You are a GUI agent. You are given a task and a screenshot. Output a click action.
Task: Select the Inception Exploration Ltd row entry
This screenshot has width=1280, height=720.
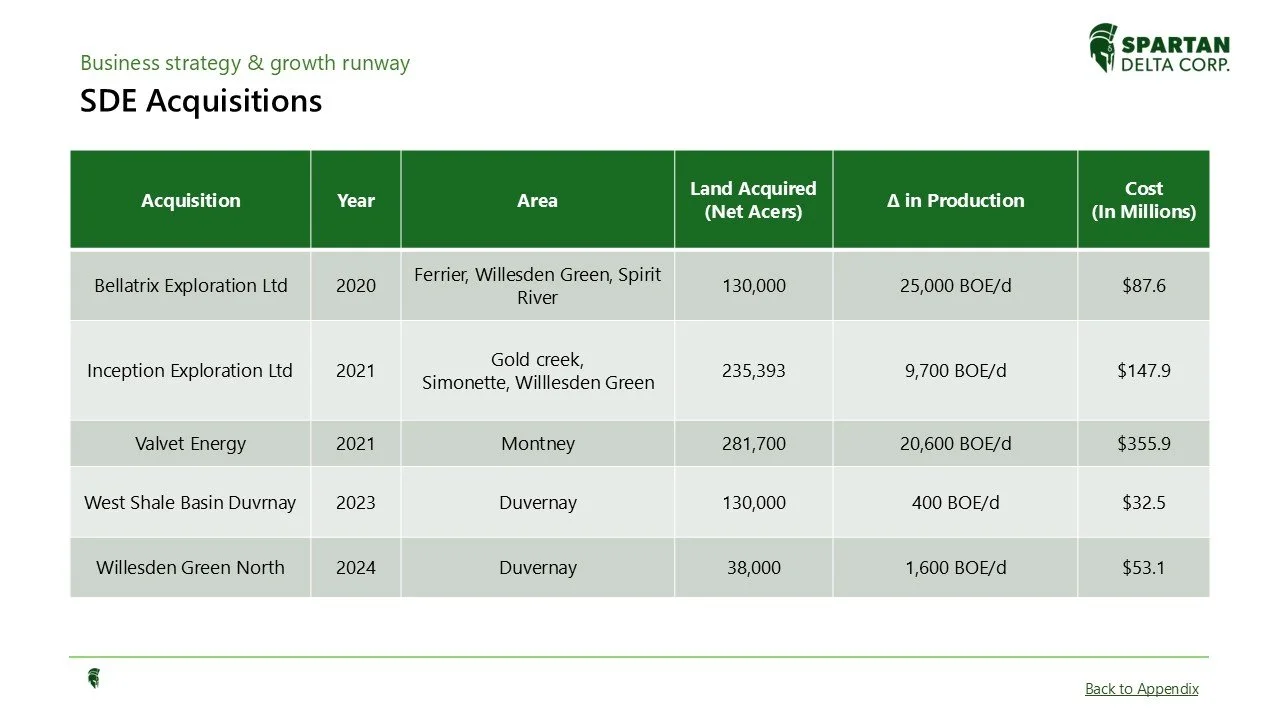pyautogui.click(x=190, y=370)
